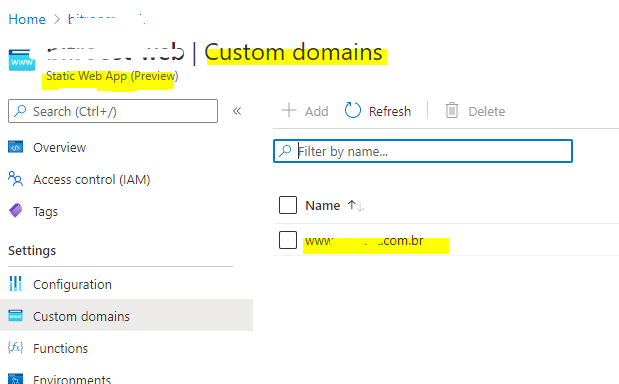Sort by Name using the arrows icon
Image resolution: width=619 pixels, height=384 pixels.
(355, 206)
